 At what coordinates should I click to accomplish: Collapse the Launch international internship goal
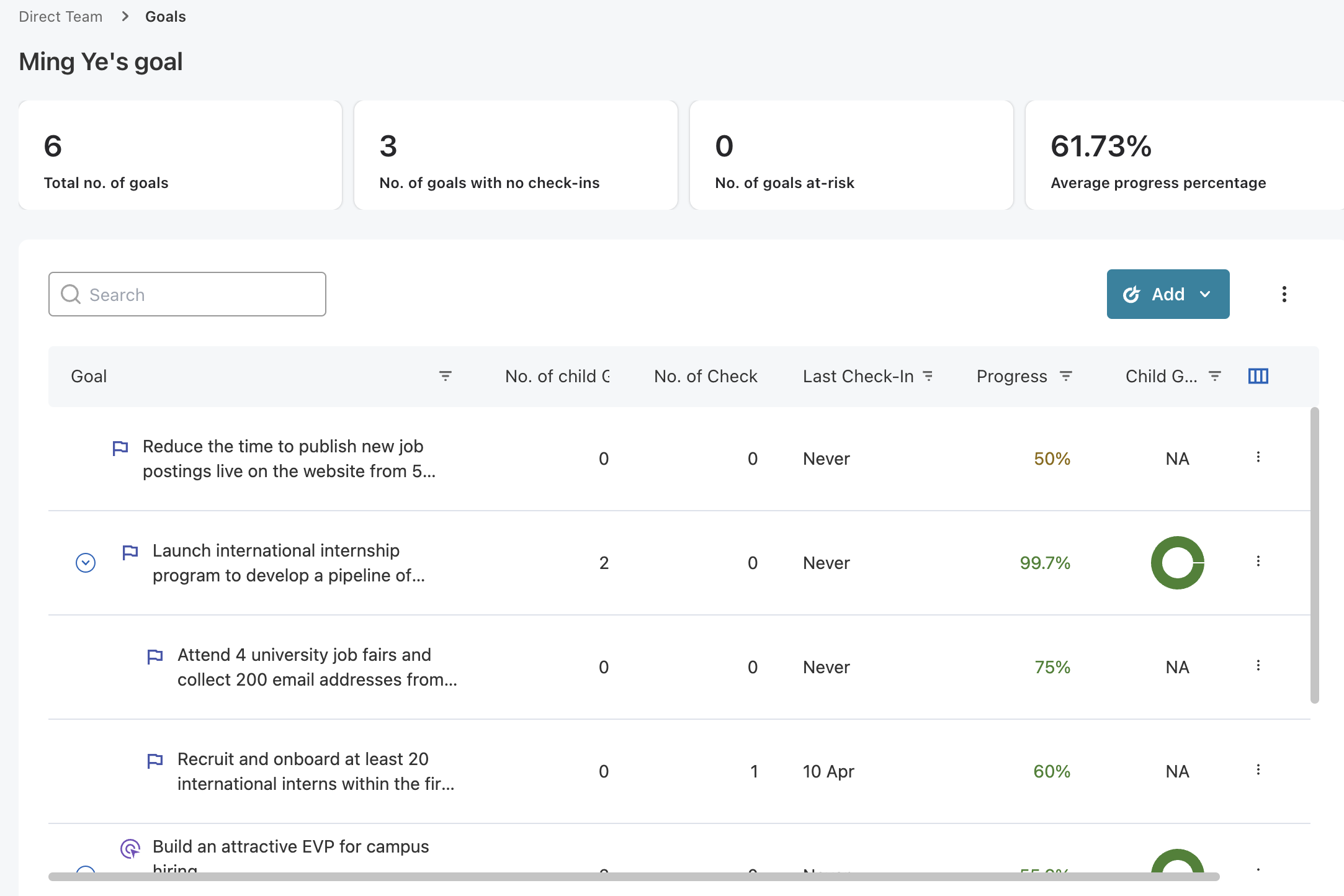coord(86,563)
